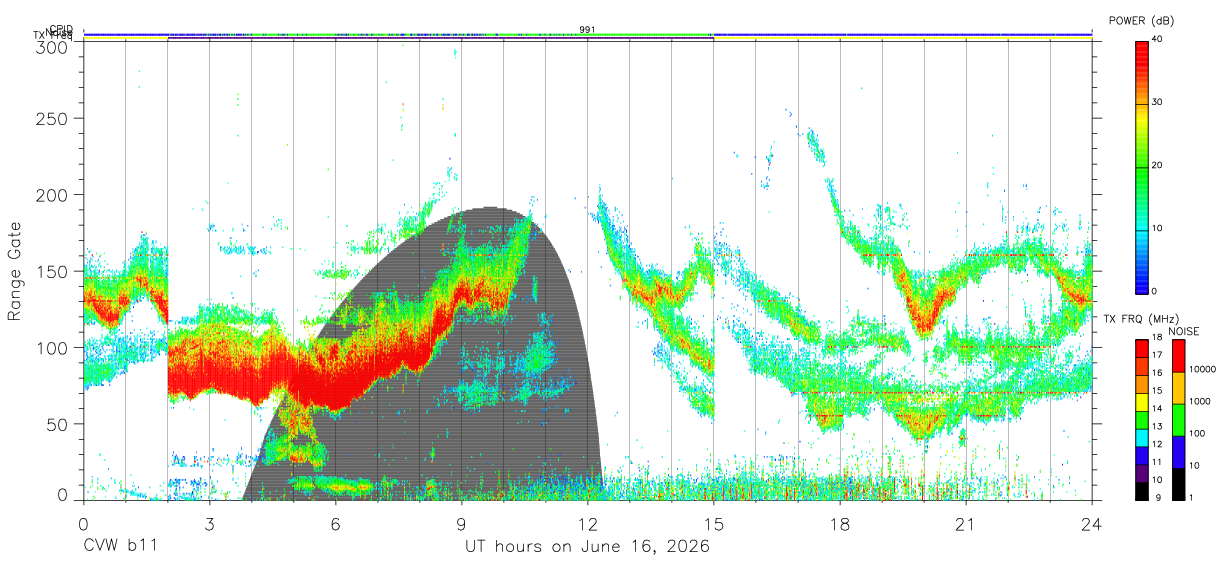Click the red top NOISE color segment
Viewport: 1228px width, 567px height.
pos(1177,356)
